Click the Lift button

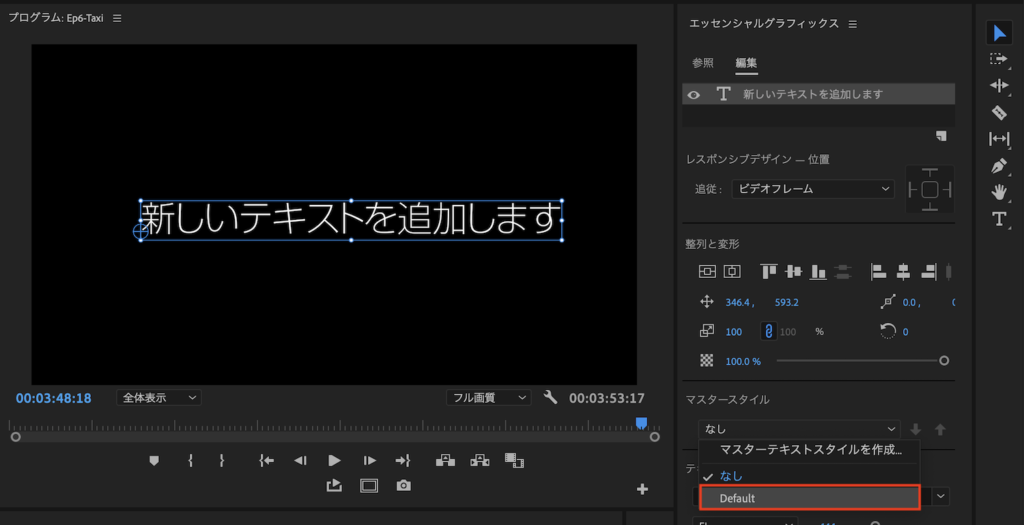(445, 460)
